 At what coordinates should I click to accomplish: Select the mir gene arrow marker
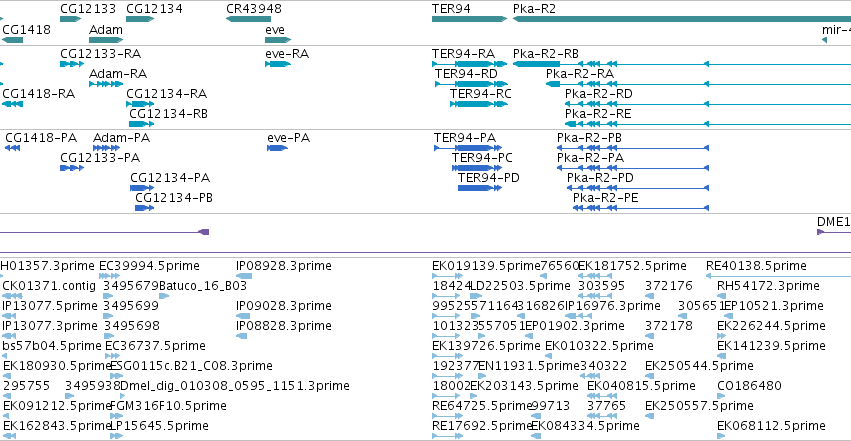point(824,40)
